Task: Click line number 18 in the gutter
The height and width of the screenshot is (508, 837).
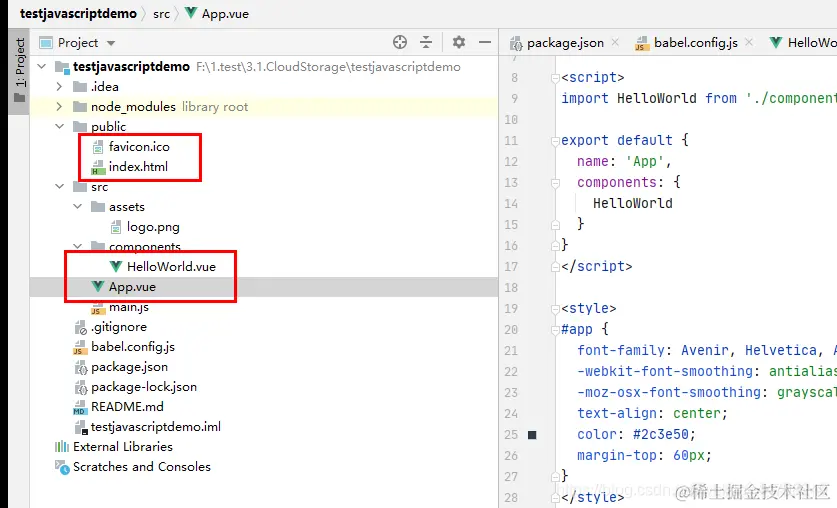Action: 511,288
